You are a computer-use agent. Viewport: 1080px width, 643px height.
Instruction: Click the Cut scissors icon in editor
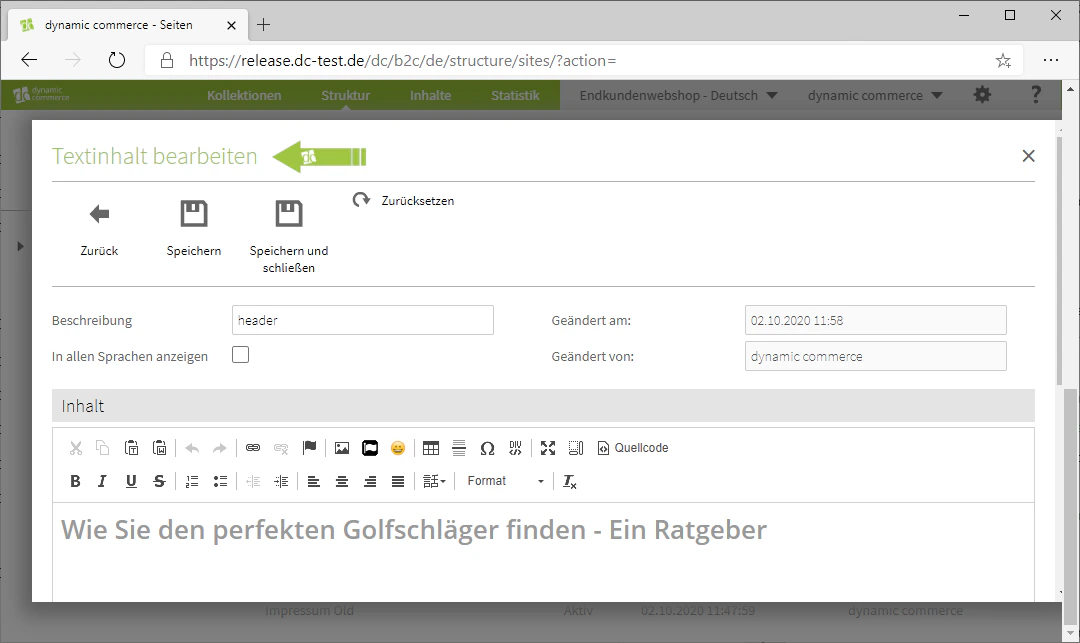[76, 448]
